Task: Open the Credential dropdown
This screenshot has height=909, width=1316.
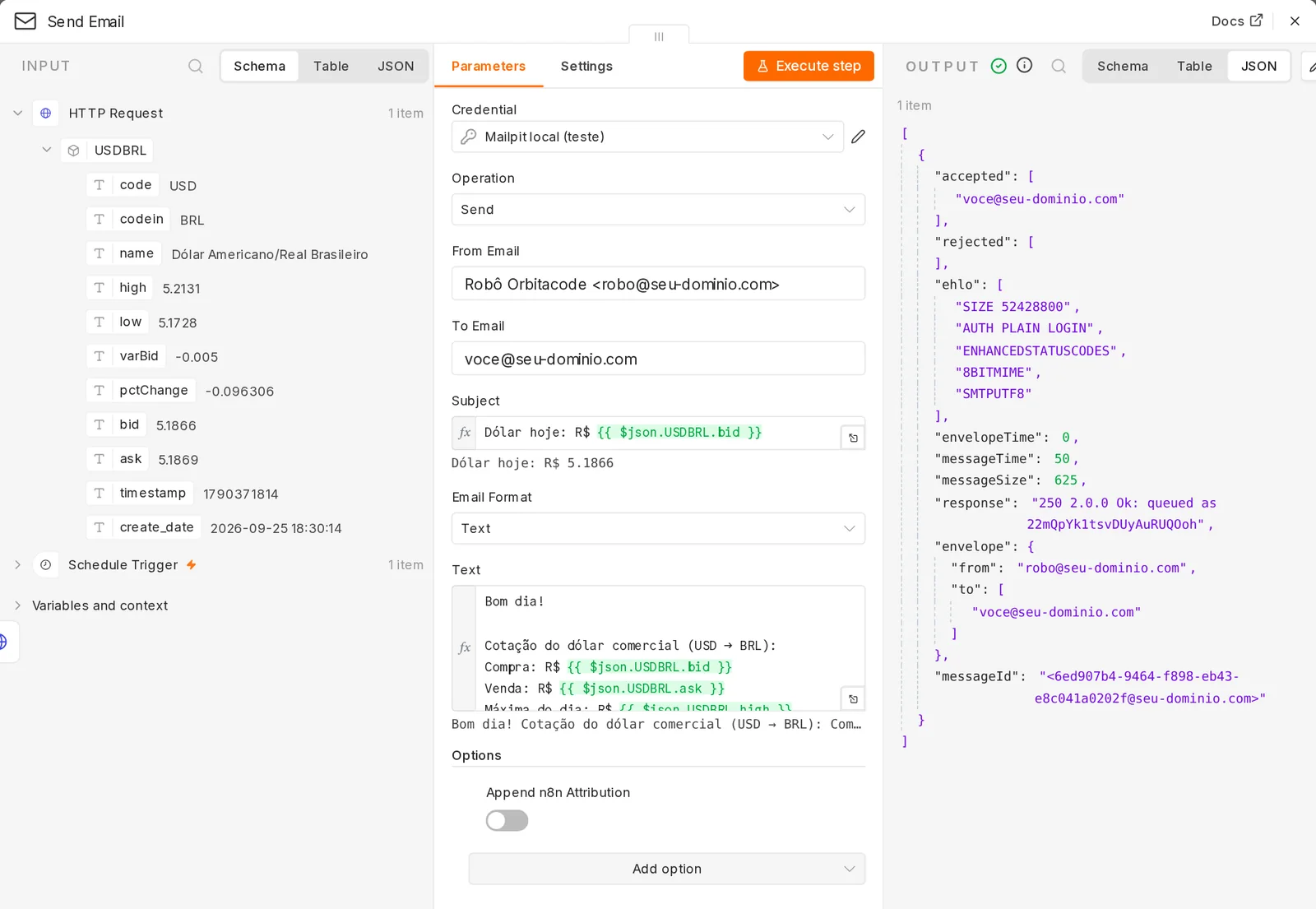Action: tap(647, 137)
